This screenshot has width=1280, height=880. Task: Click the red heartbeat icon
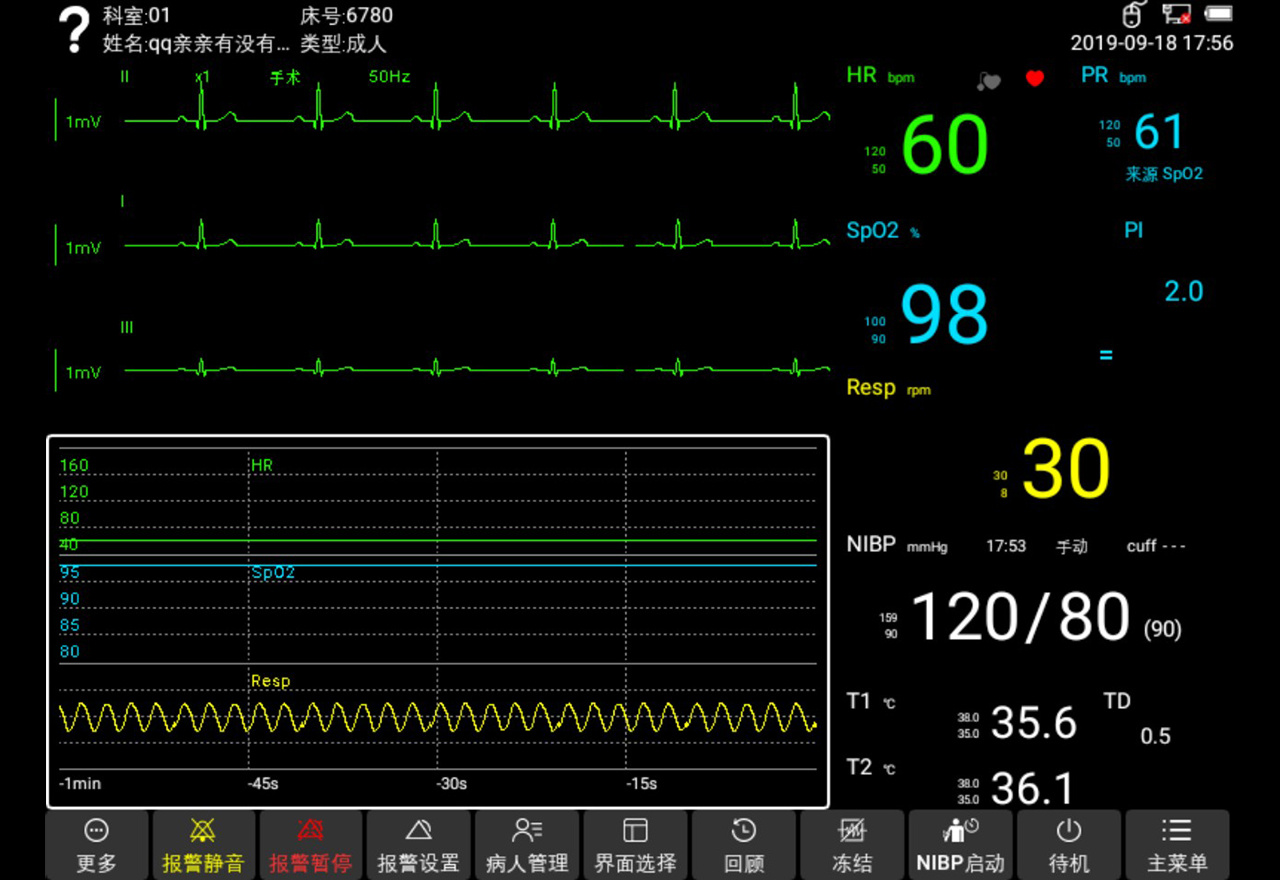click(1035, 79)
